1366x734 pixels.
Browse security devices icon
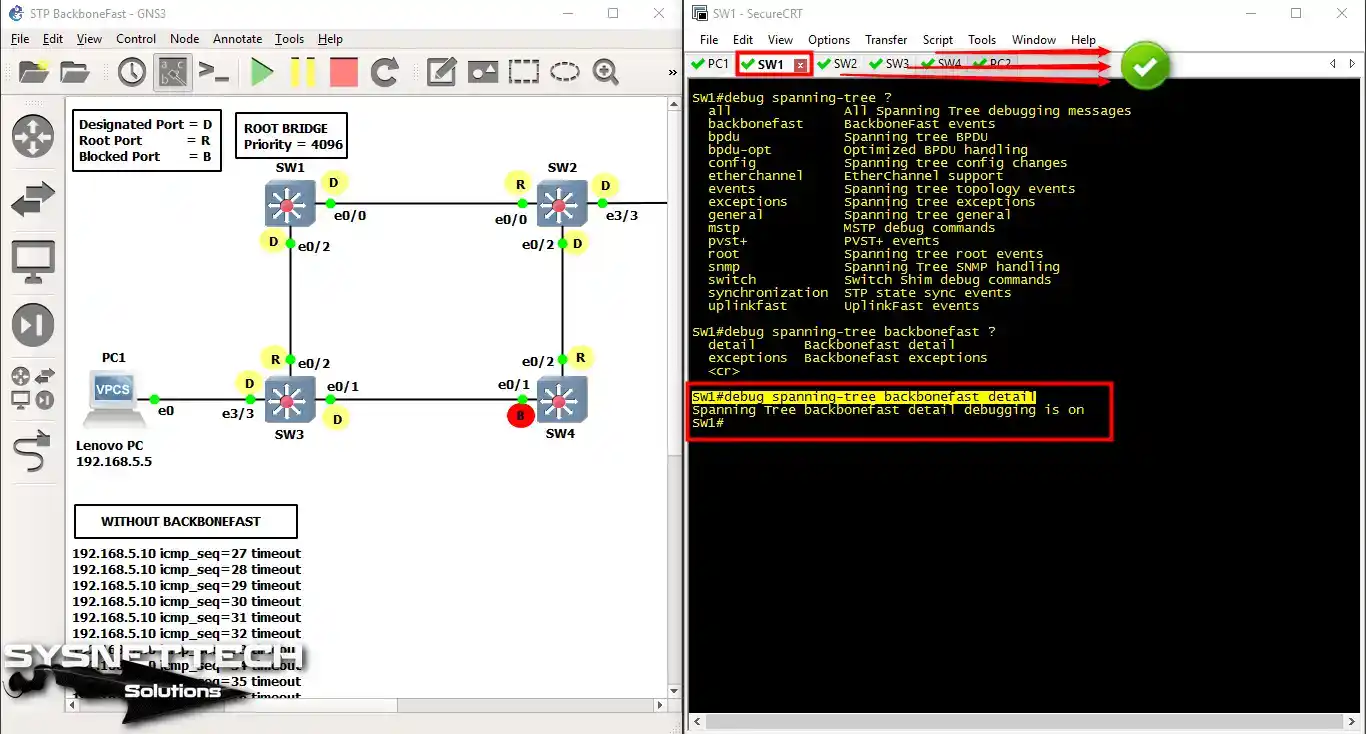click(33, 325)
